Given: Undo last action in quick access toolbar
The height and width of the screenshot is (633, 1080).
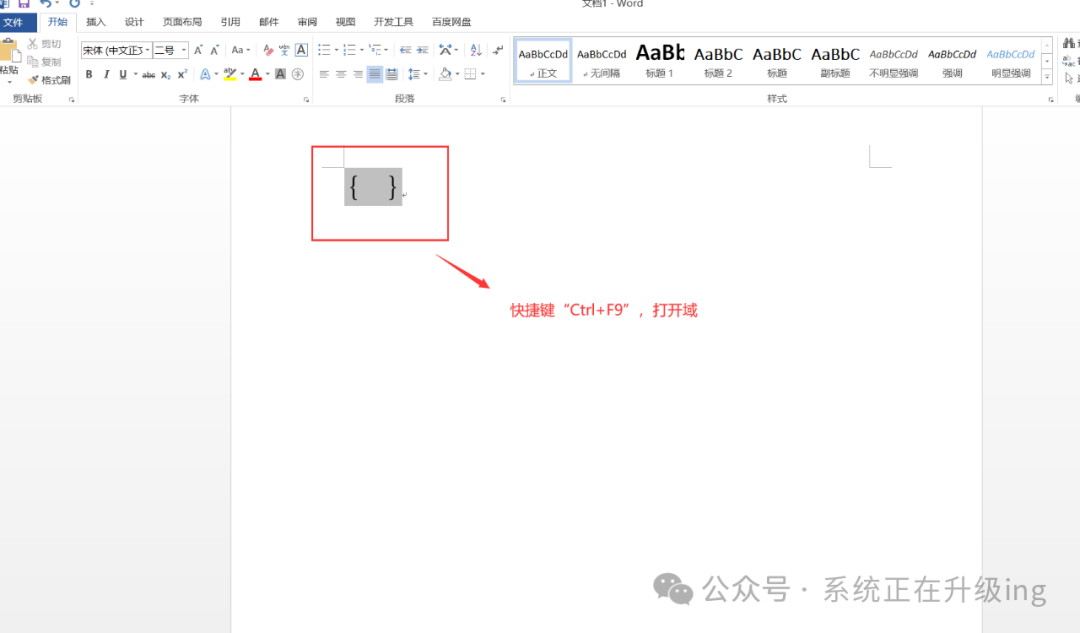Looking at the screenshot, I should pyautogui.click(x=45, y=3).
